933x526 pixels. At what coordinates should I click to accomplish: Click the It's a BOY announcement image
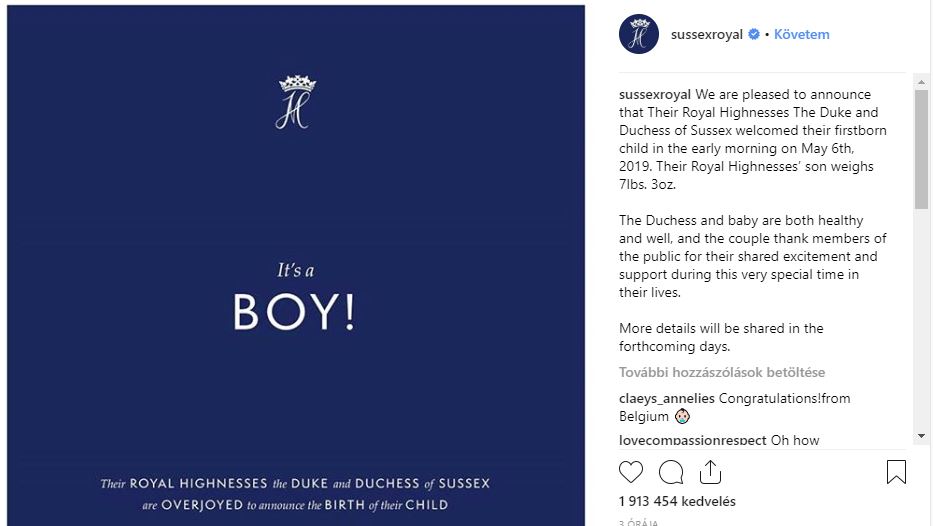(296, 265)
